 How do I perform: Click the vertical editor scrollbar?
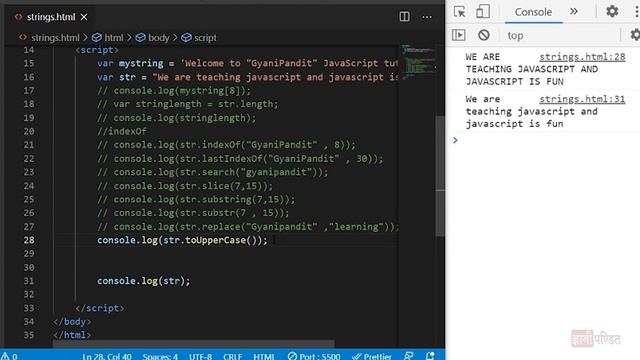click(x=440, y=176)
